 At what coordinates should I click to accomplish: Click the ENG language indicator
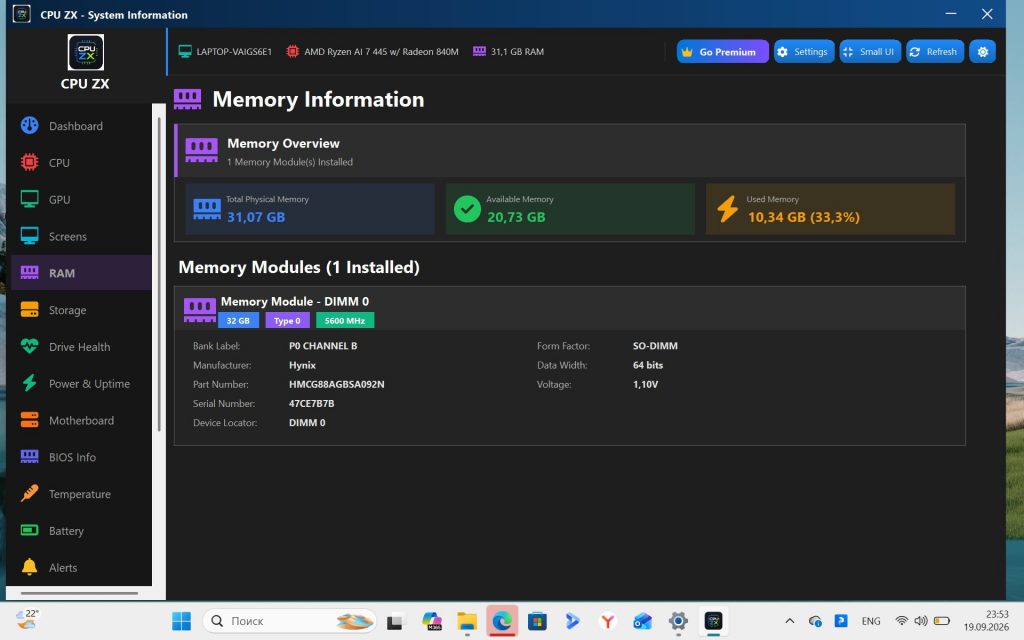point(871,621)
